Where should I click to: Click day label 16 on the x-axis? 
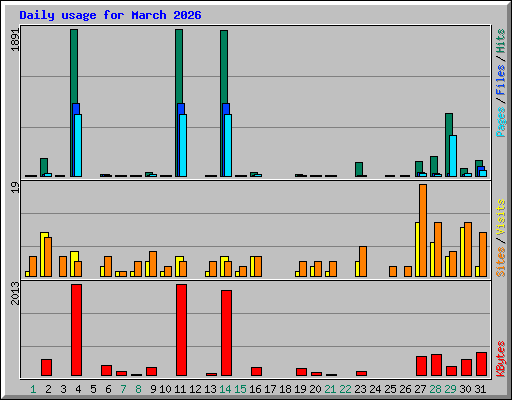(x=255, y=389)
